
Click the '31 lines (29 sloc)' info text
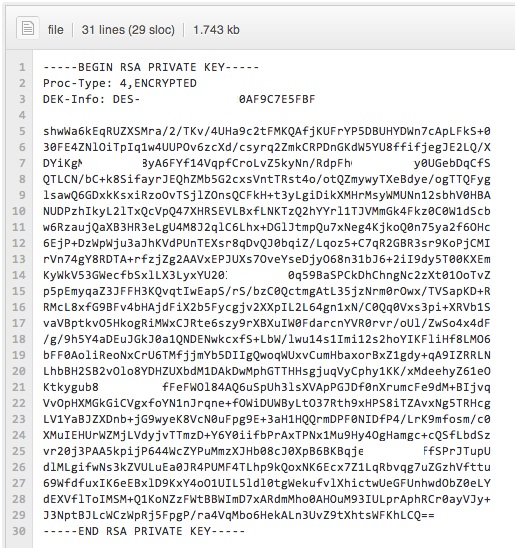click(x=128, y=30)
